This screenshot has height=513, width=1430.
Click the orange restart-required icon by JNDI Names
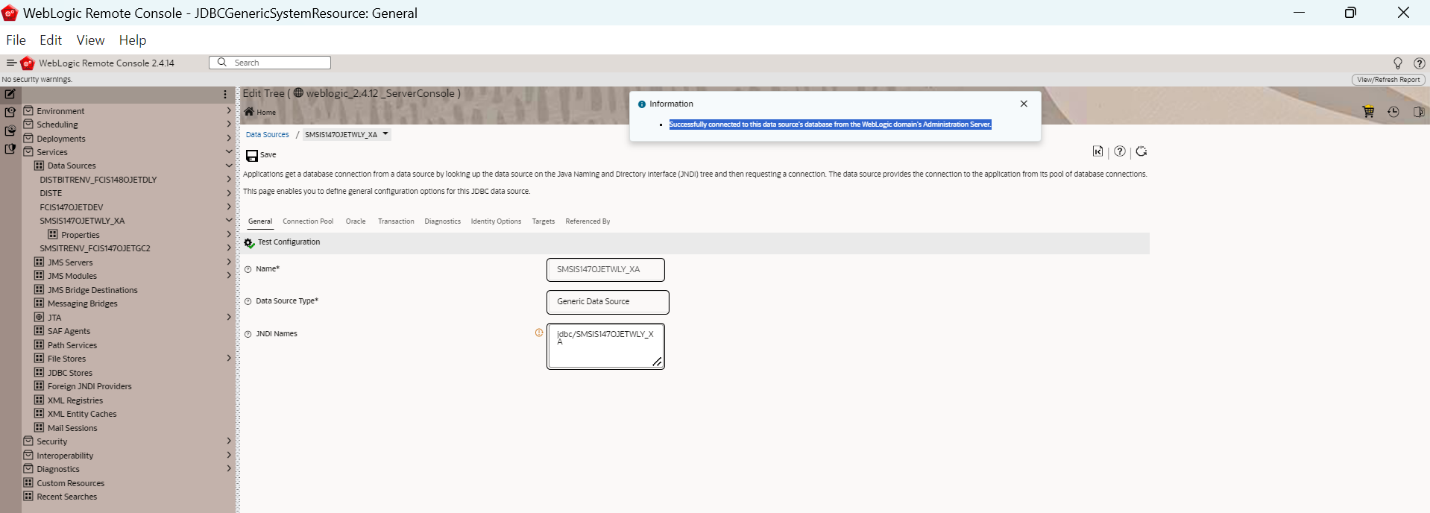coord(539,333)
